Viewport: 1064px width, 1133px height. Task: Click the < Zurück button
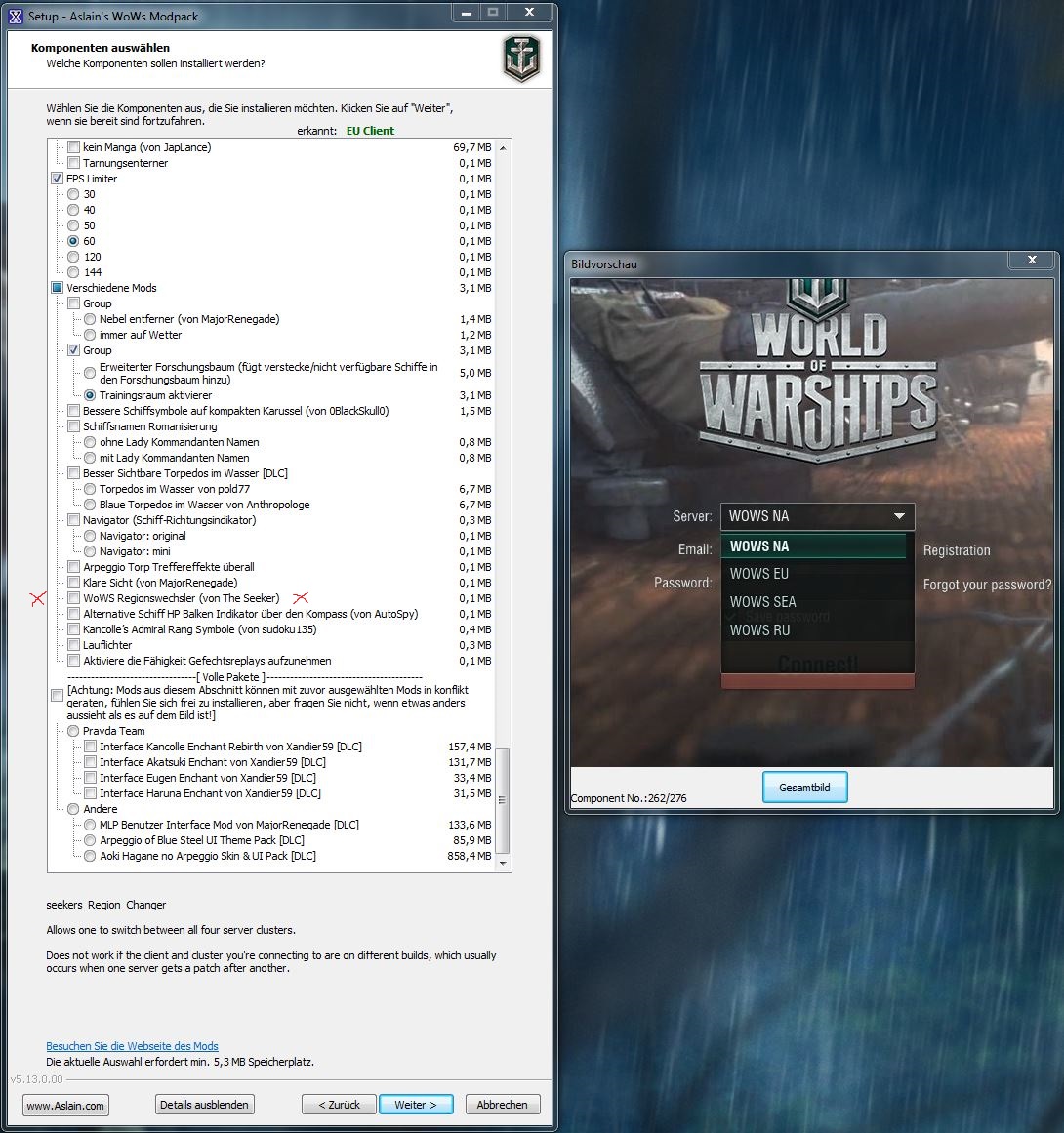[x=339, y=1105]
